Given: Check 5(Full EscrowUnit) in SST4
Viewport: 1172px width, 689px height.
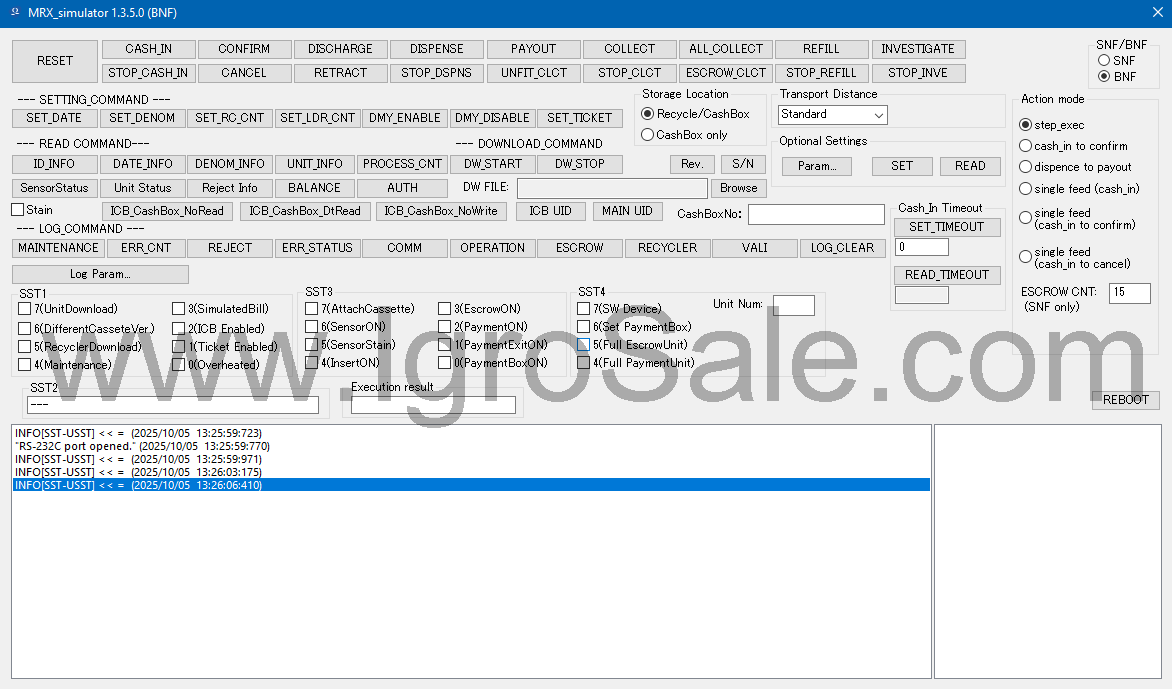Looking at the screenshot, I should pos(584,345).
